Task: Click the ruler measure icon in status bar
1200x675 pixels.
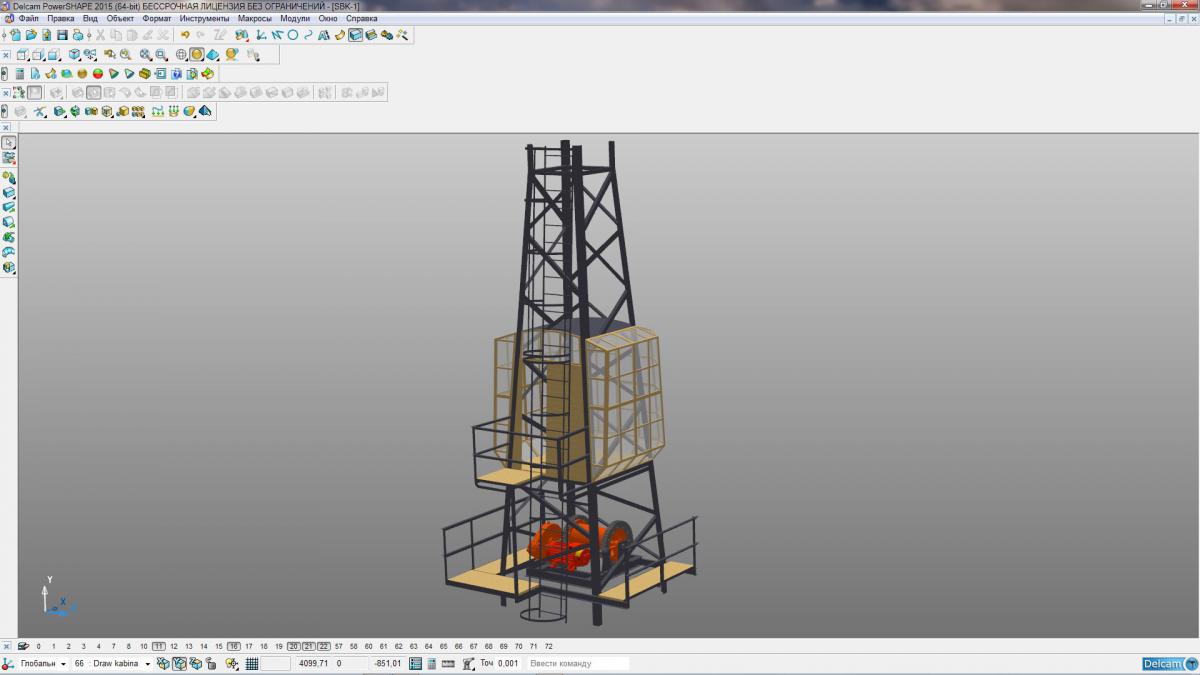Action: coord(448,663)
